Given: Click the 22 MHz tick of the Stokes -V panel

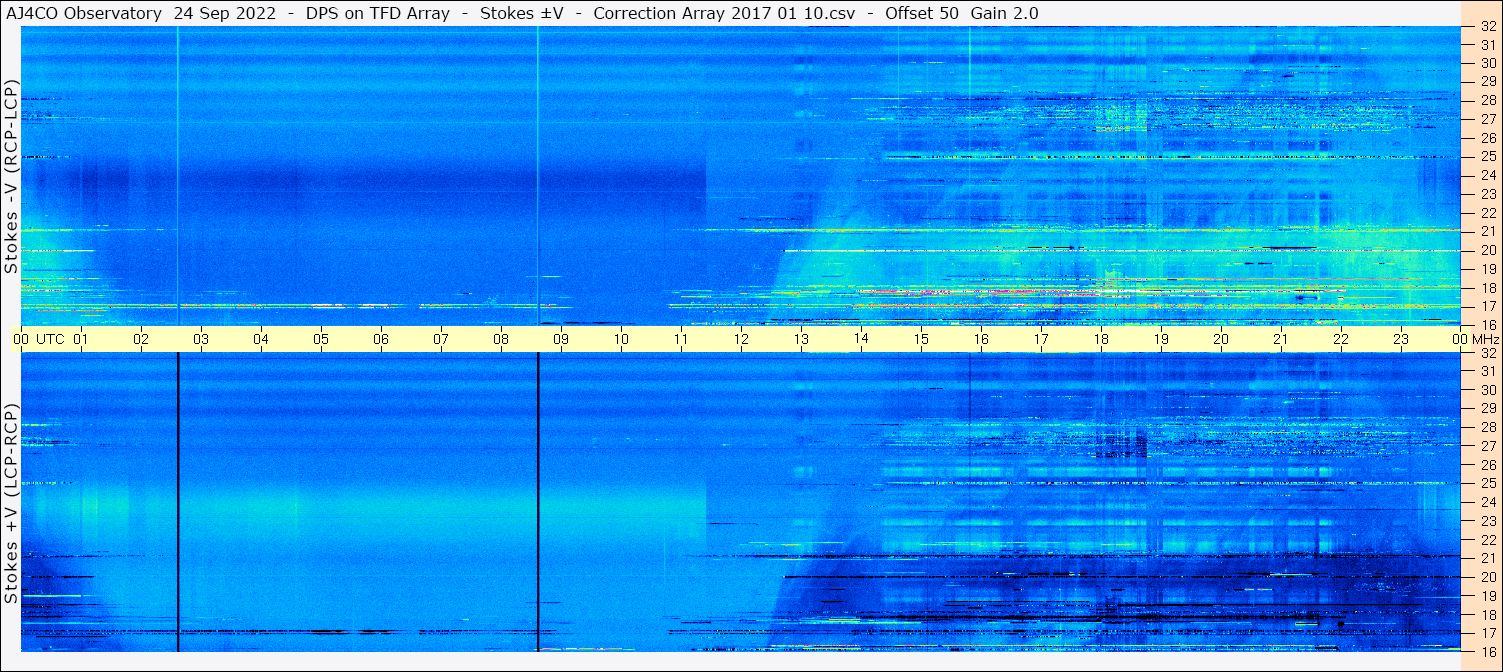Looking at the screenshot, I should 1488,213.
